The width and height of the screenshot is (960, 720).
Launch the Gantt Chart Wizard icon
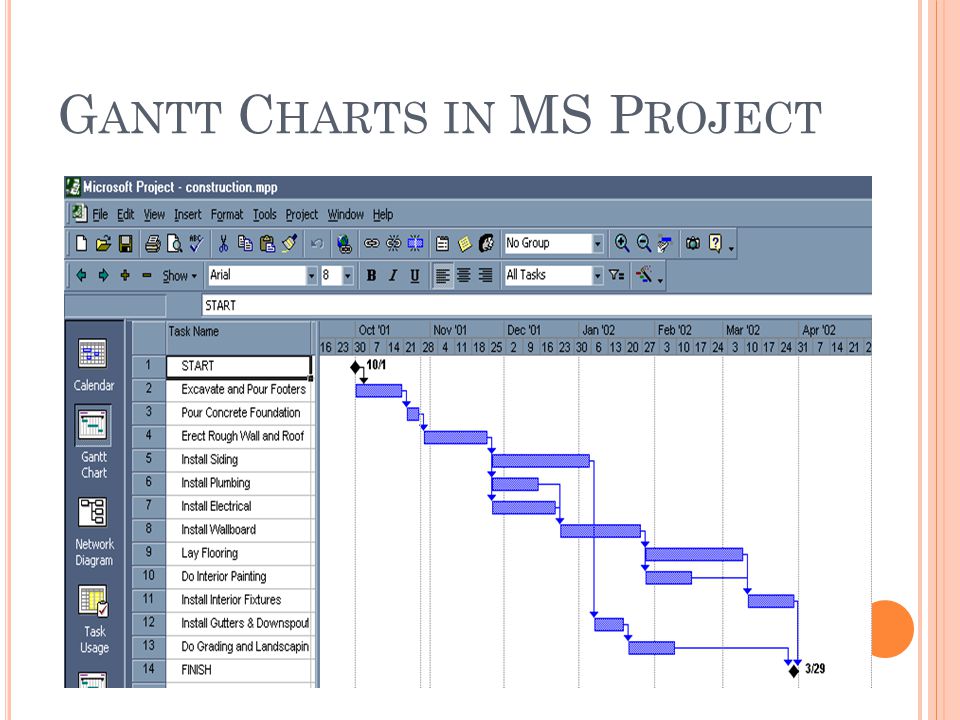click(644, 276)
